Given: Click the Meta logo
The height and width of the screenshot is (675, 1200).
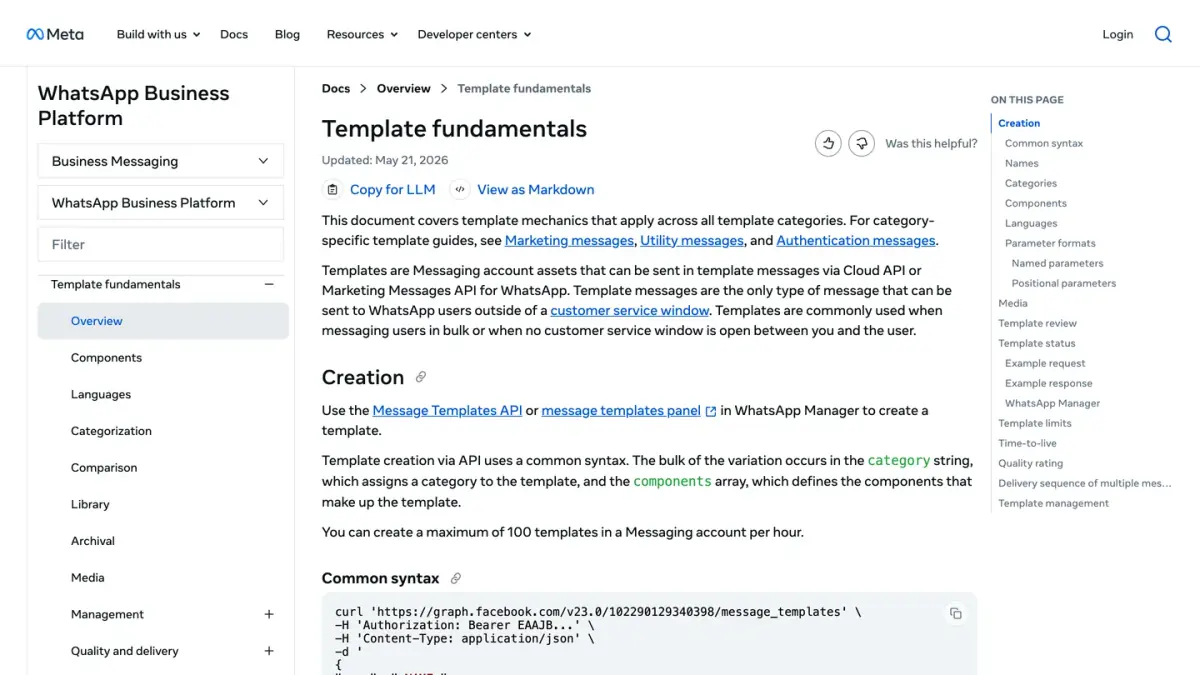Looking at the screenshot, I should [55, 34].
